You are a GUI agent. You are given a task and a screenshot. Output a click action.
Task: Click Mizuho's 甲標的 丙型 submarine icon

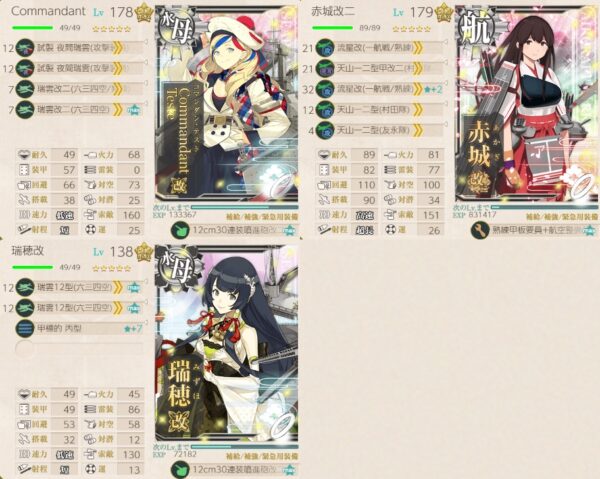click(25, 328)
